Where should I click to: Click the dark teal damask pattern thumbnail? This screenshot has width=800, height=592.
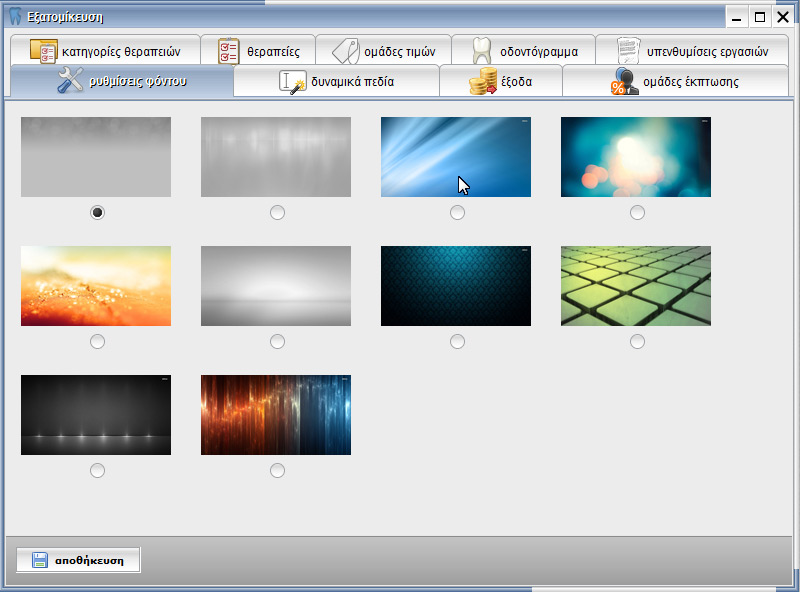456,286
